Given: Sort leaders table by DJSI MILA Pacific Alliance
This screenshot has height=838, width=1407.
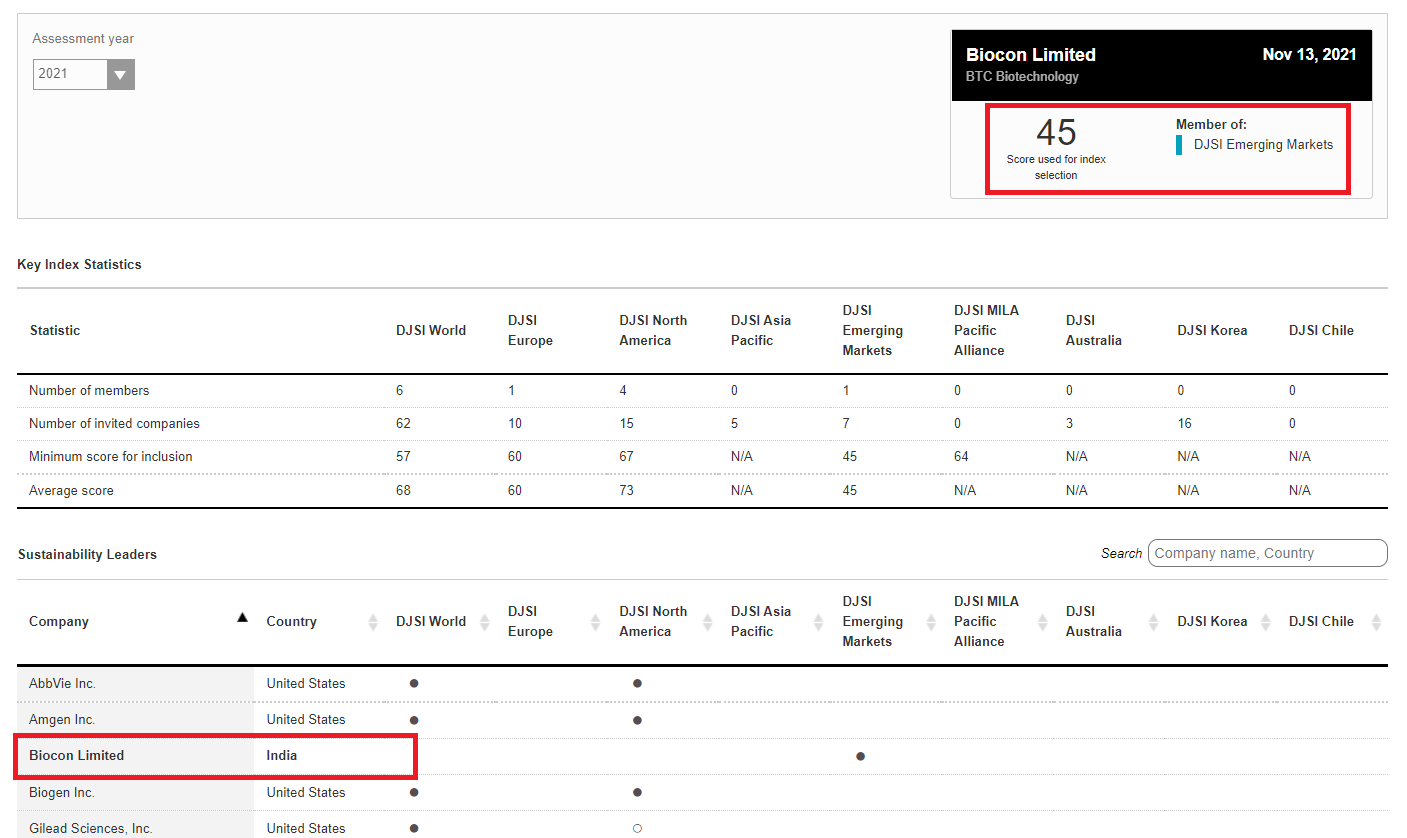Looking at the screenshot, I should [x=1043, y=622].
